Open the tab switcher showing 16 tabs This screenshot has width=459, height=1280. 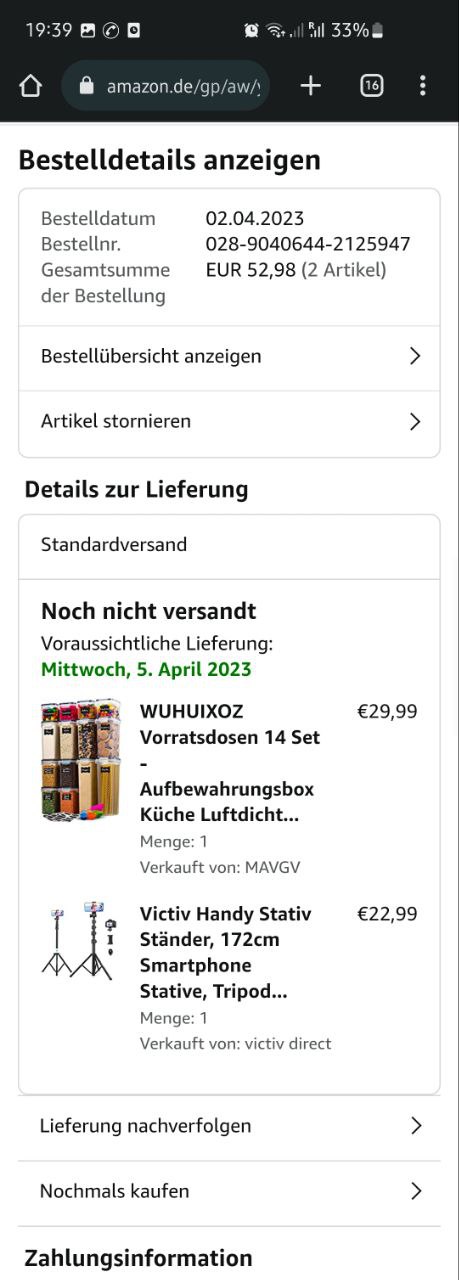[371, 86]
